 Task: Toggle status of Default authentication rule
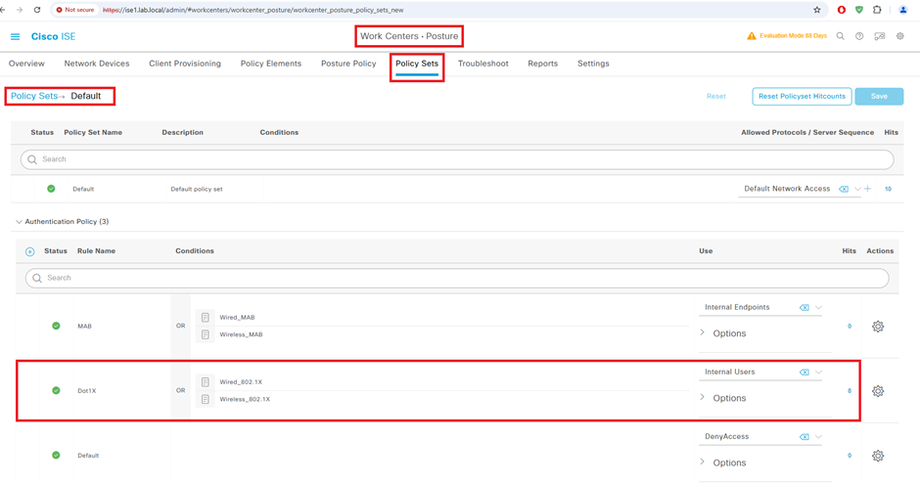coord(56,455)
